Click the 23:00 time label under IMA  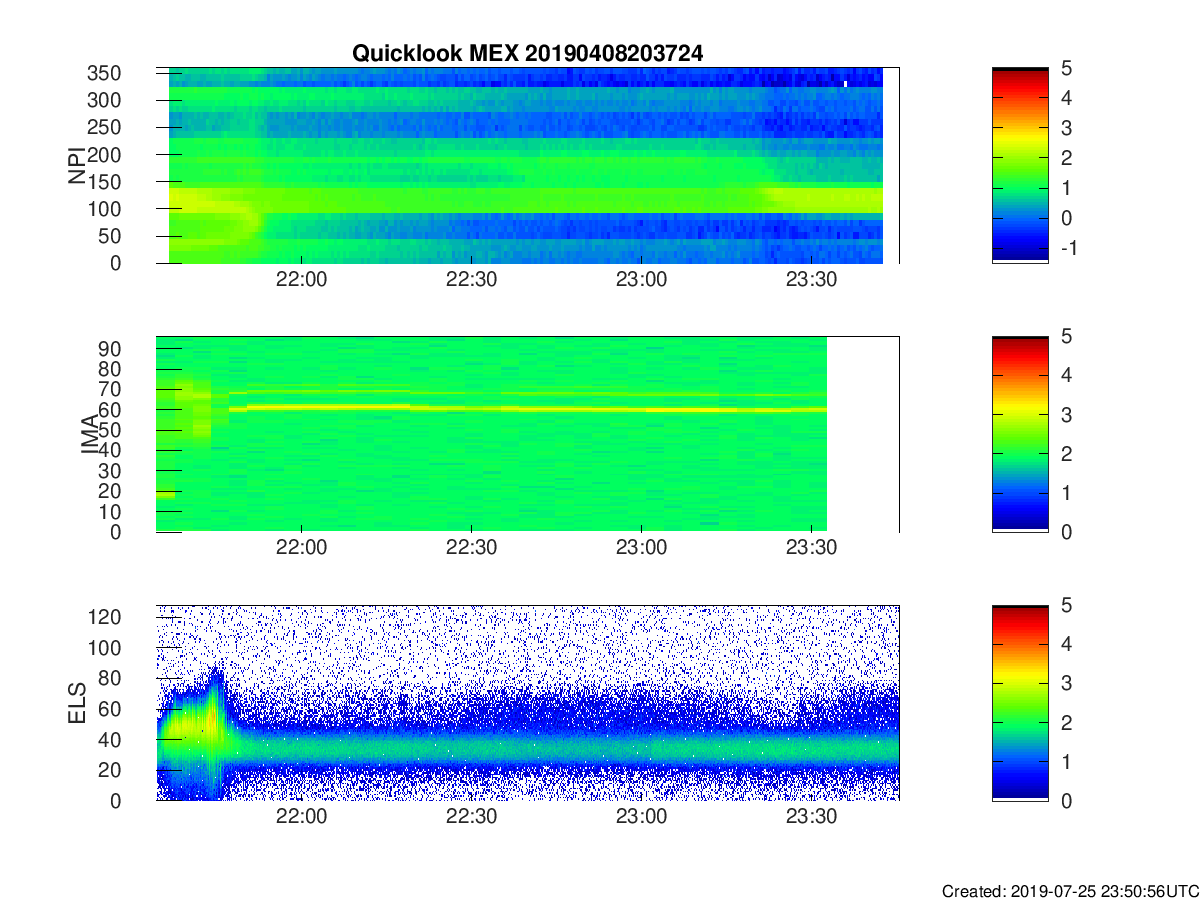[x=641, y=549]
